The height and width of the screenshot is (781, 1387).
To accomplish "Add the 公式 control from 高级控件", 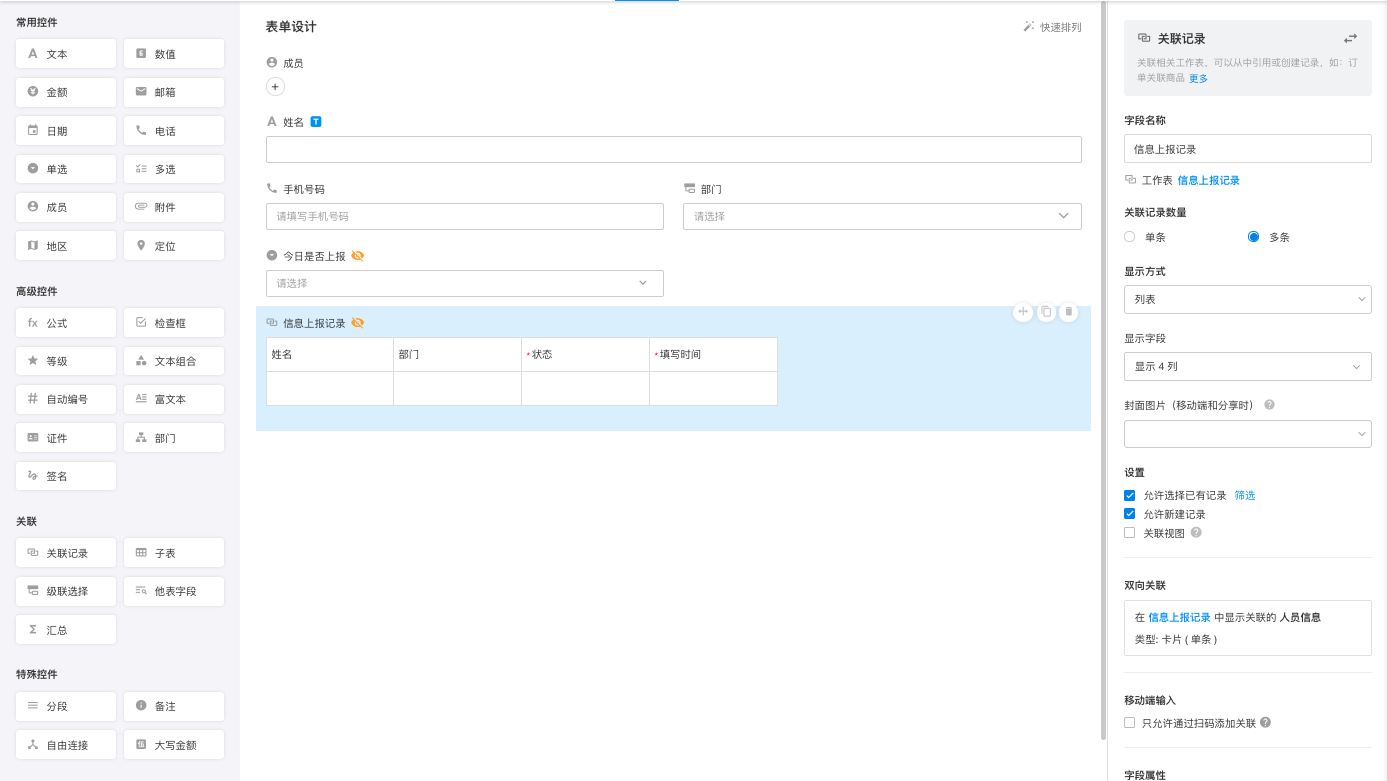I will pos(66,323).
